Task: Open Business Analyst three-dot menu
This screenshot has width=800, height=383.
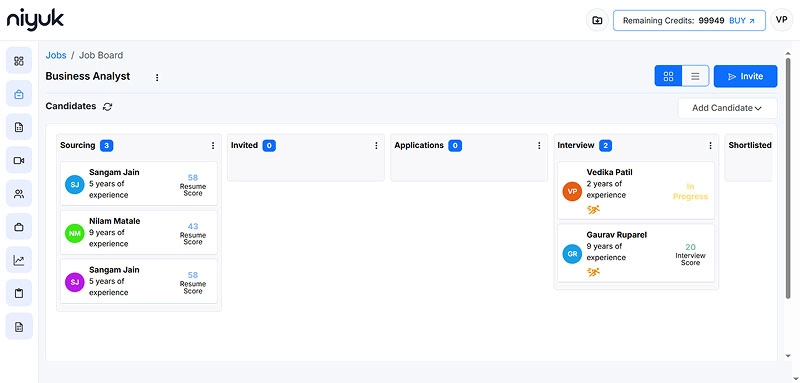Action: coord(157,78)
